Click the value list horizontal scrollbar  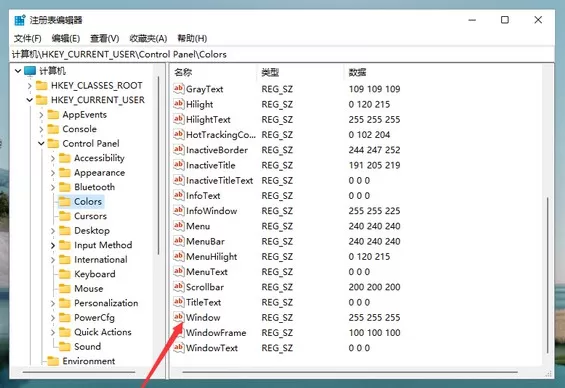(350, 372)
